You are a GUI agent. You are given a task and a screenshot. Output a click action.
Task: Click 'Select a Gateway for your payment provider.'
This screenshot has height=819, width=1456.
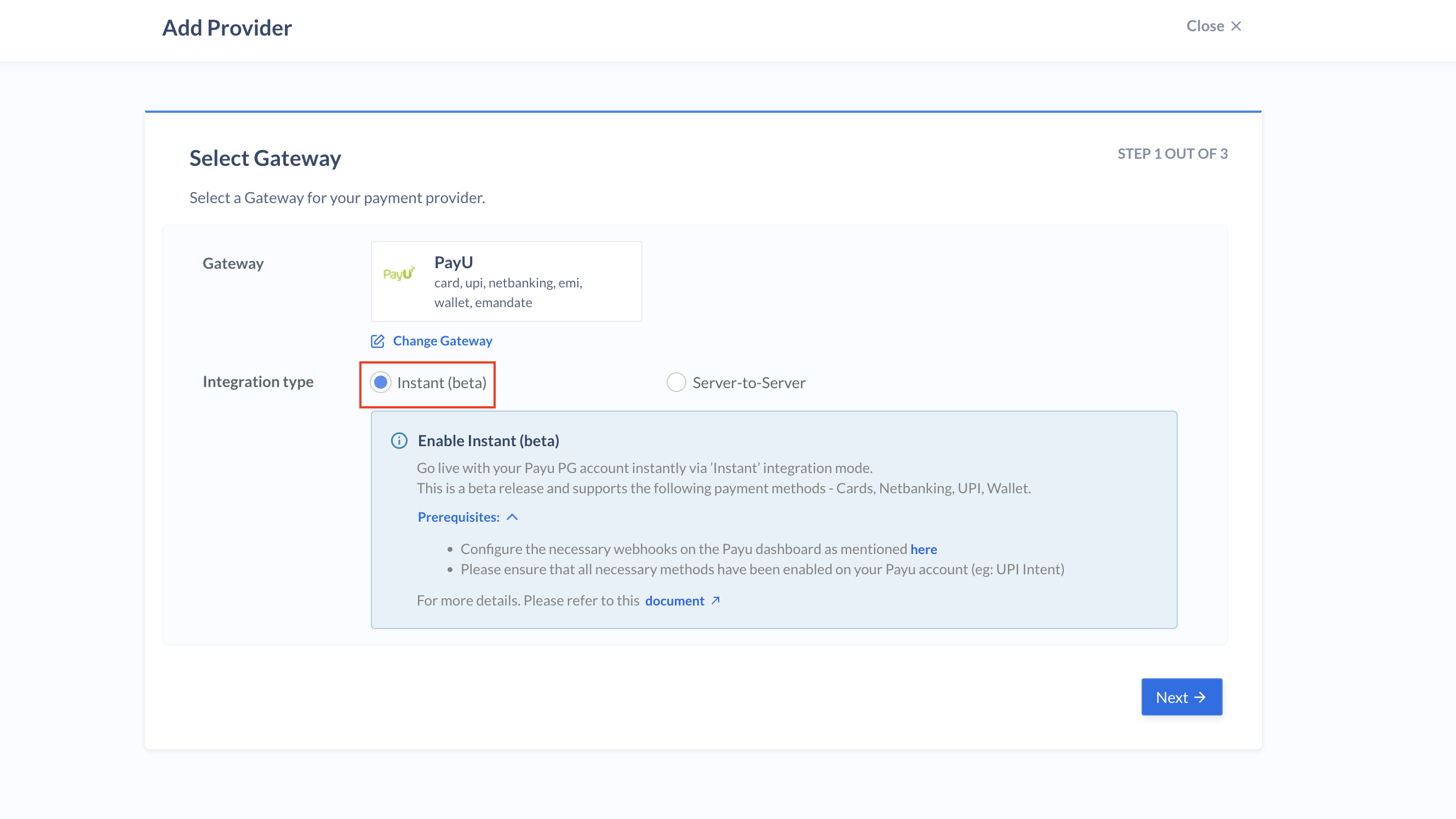point(337,198)
